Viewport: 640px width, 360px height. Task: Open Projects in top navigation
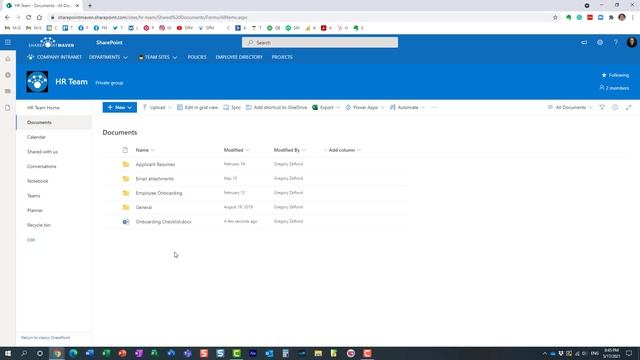tap(282, 57)
